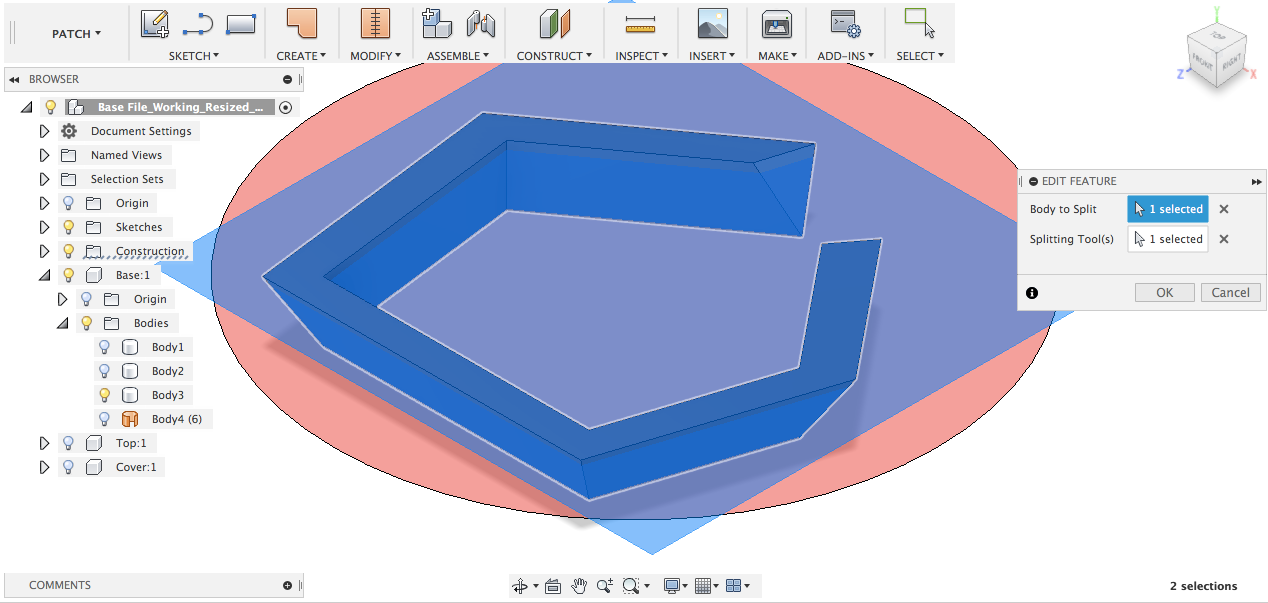
Task: Open Display Settings monitor icon
Action: point(672,586)
